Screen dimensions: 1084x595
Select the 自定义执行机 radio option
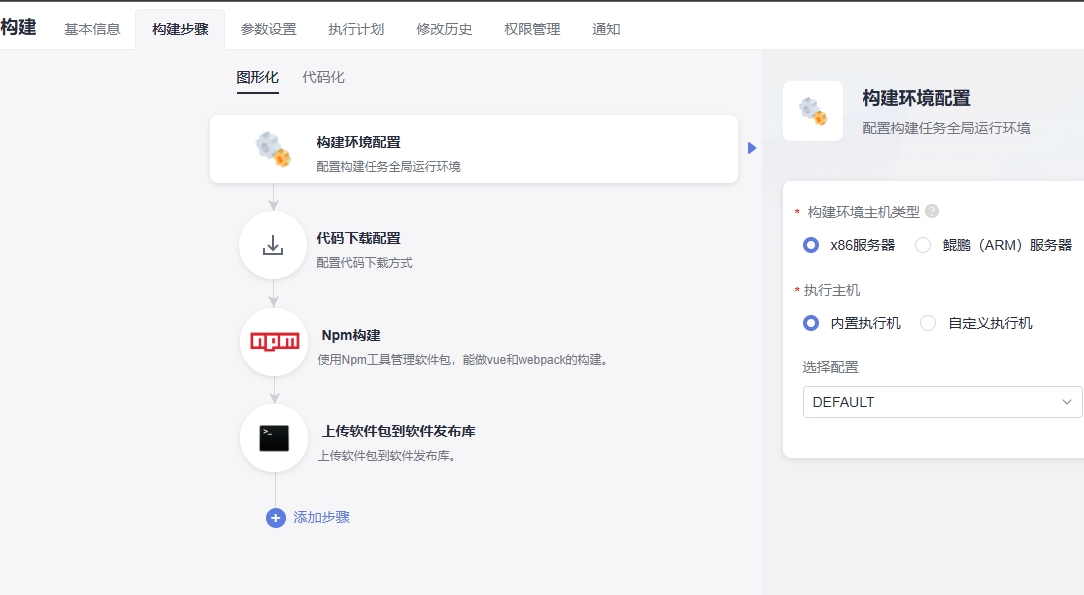[928, 323]
